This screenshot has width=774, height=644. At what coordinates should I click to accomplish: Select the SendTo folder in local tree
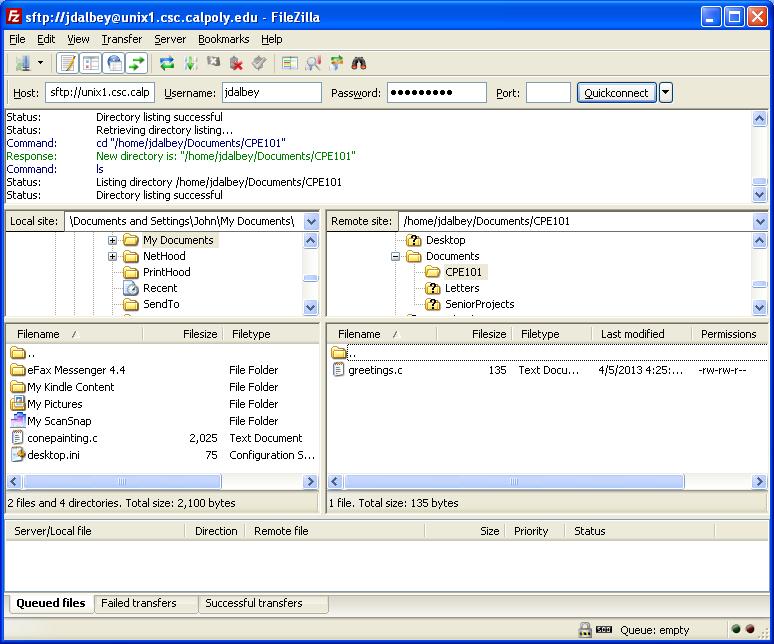[x=161, y=304]
